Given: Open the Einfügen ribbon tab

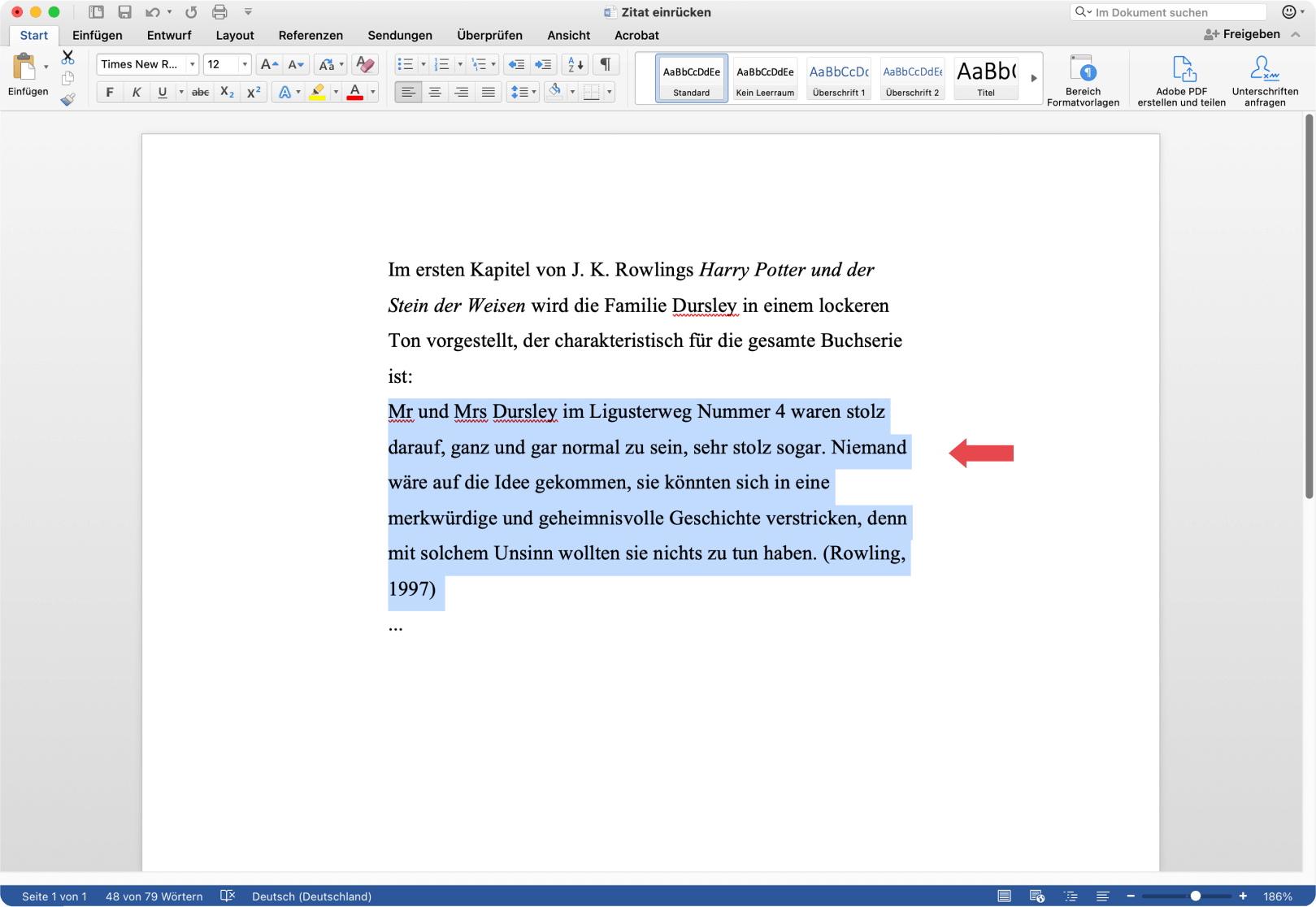Looking at the screenshot, I should pyautogui.click(x=98, y=35).
